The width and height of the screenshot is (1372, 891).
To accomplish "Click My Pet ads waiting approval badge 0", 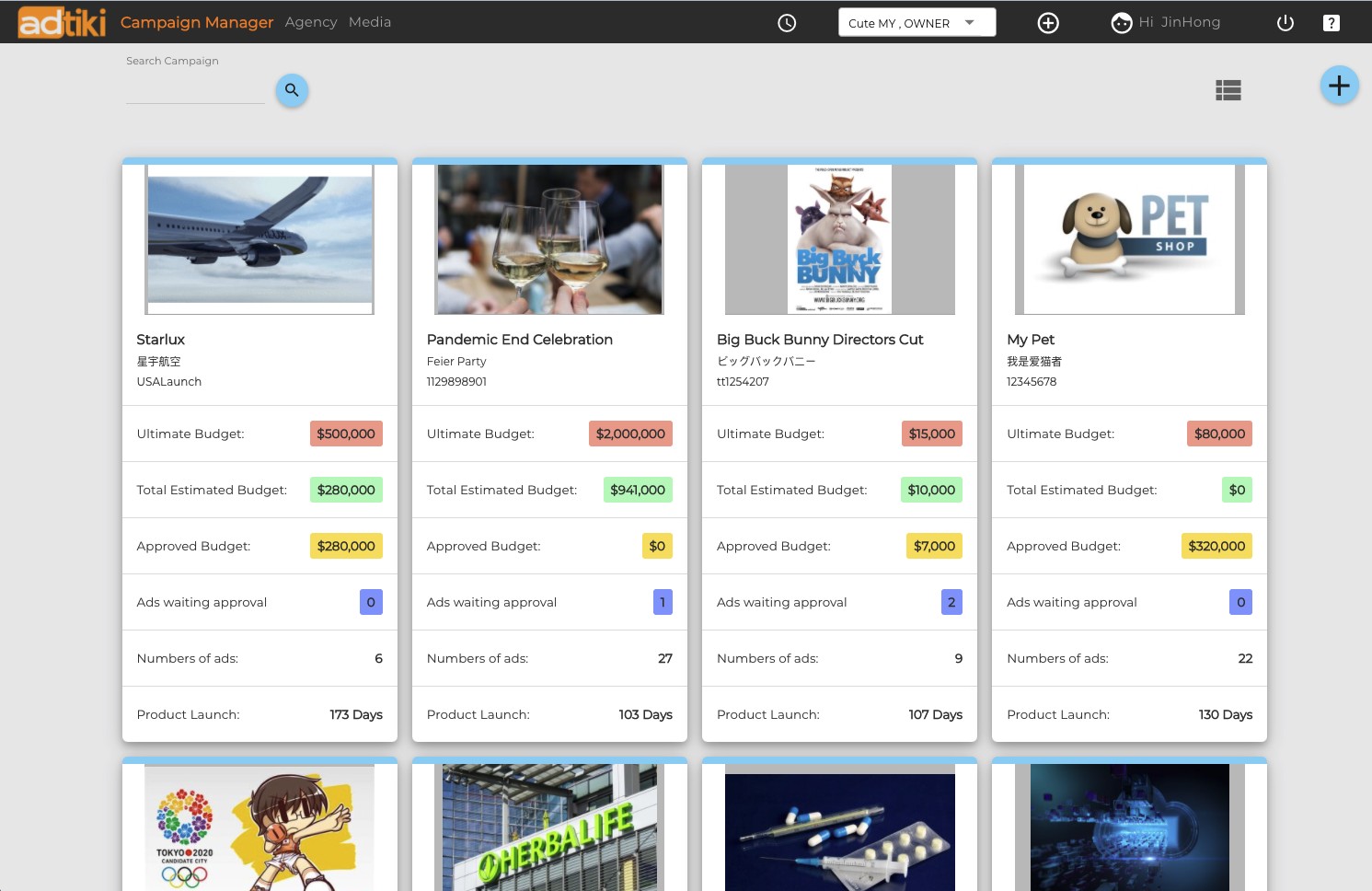I will [x=1240, y=602].
